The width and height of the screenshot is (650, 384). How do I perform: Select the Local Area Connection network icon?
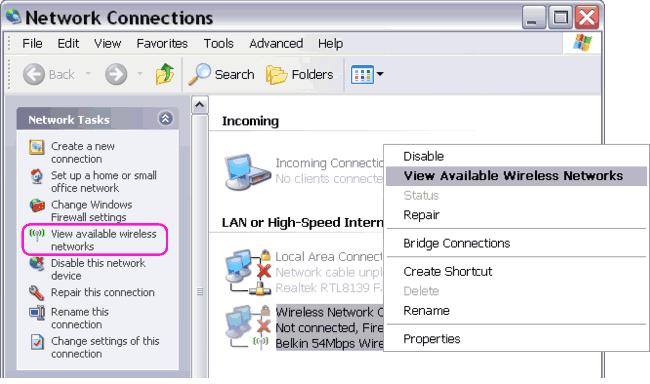point(247,272)
